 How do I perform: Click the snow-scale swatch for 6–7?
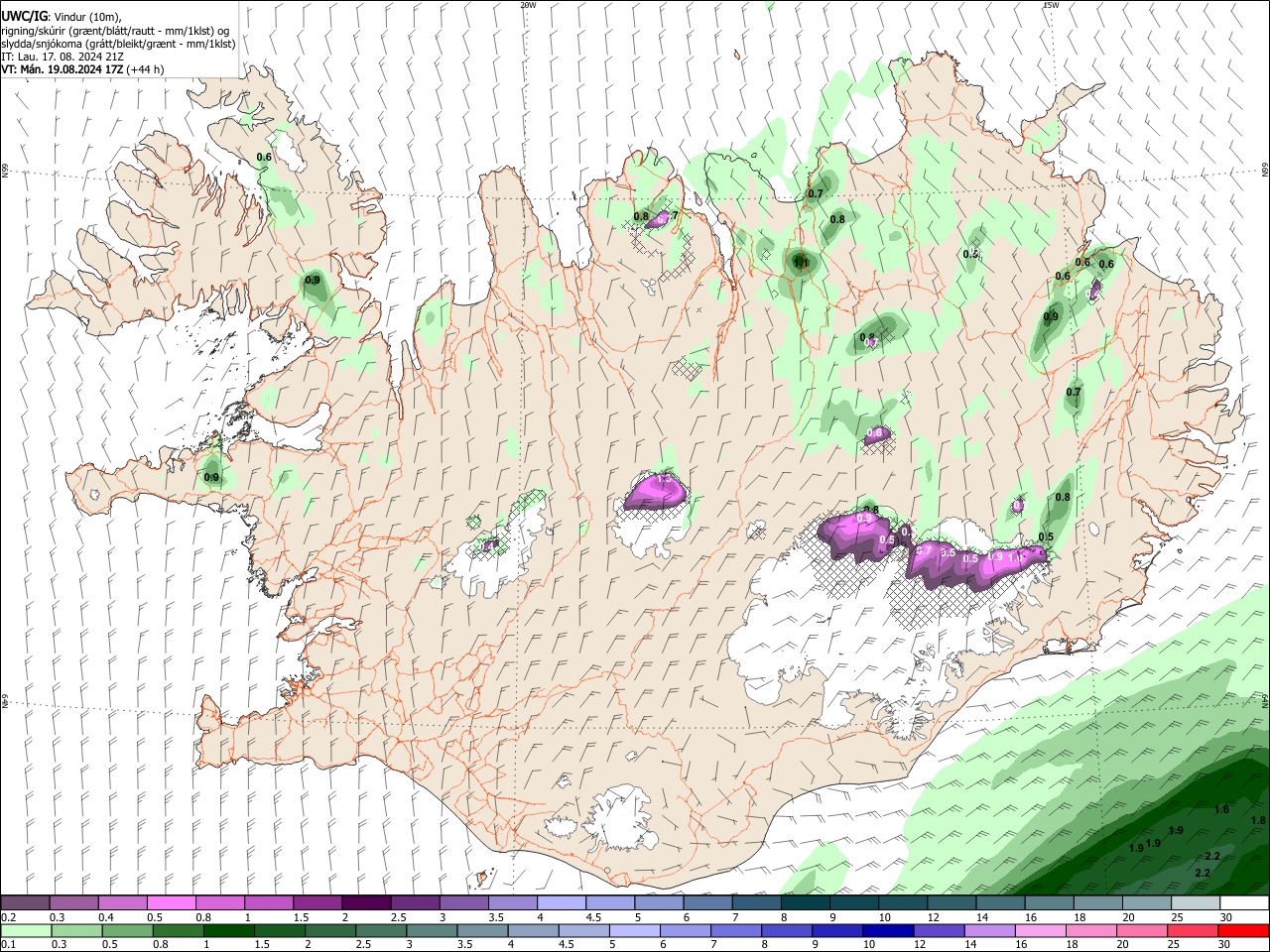[x=707, y=903]
